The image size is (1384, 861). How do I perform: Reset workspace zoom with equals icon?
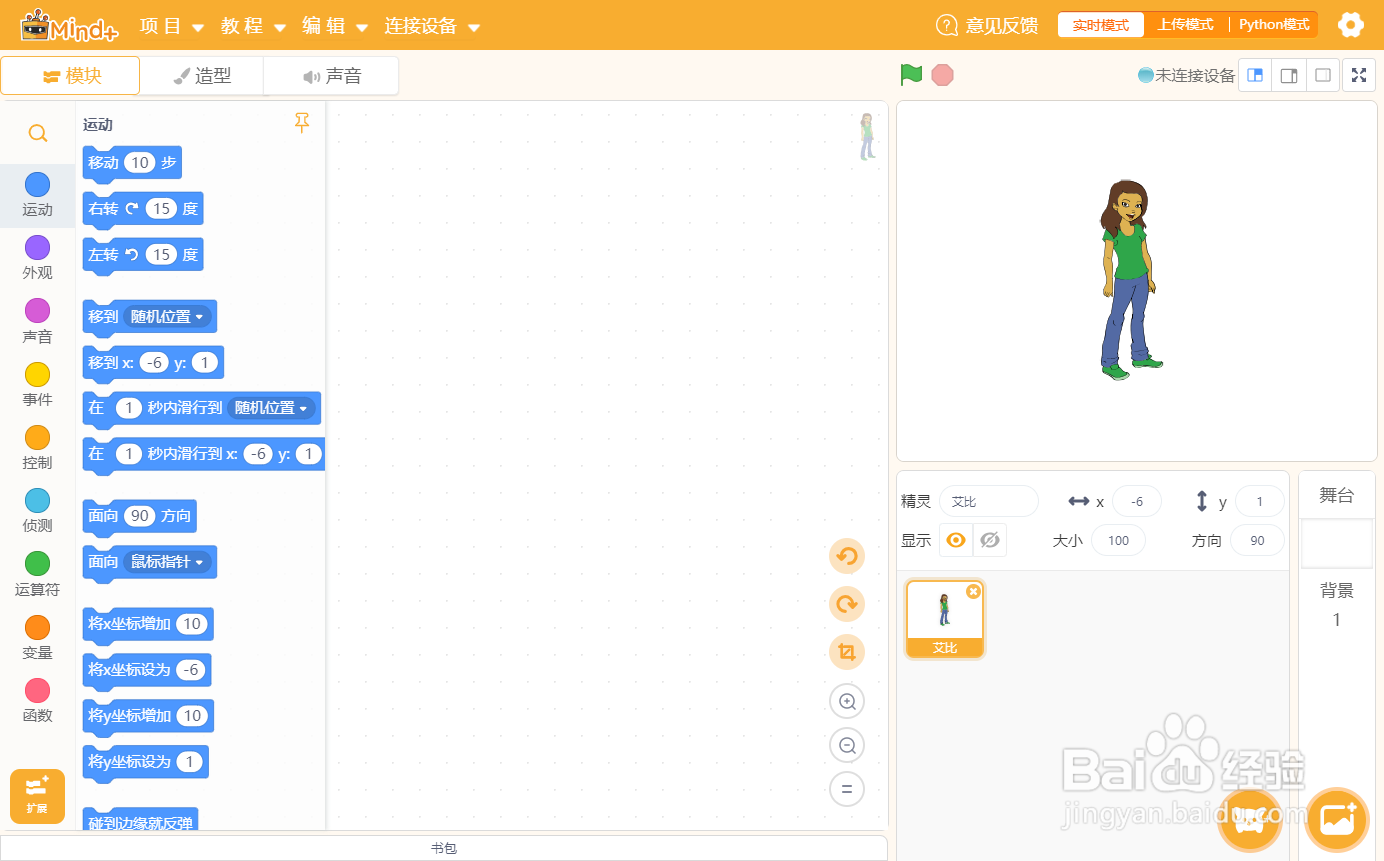pyautogui.click(x=847, y=789)
